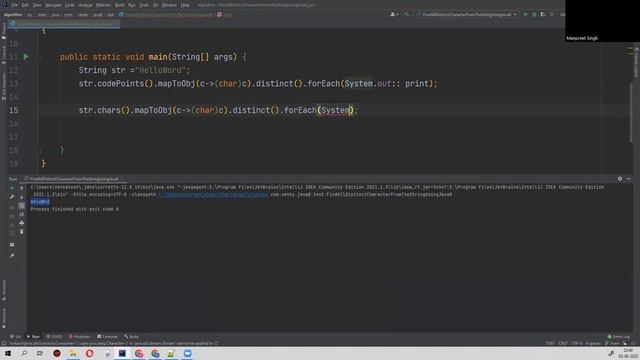The width and height of the screenshot is (640, 360).
Task: Stop the running process in Run panel
Action: click(x=12, y=206)
